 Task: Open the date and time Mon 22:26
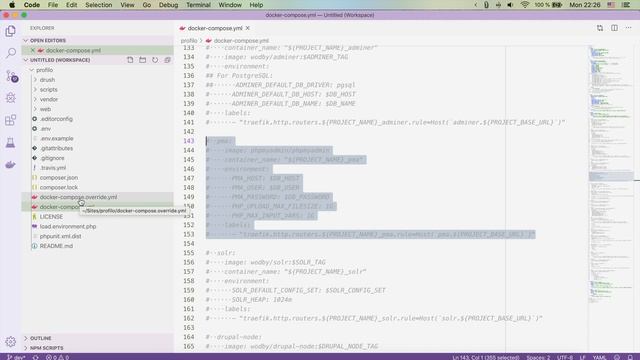584,5
